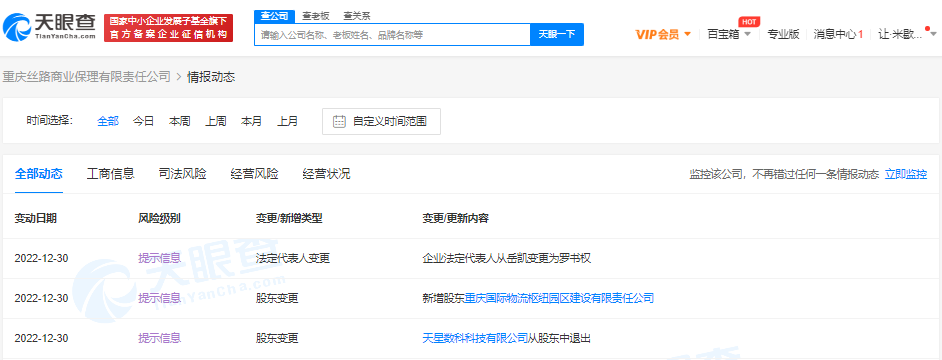This screenshot has height=360, width=942.
Task: Select the 查老板 search tab
Action: [315, 16]
